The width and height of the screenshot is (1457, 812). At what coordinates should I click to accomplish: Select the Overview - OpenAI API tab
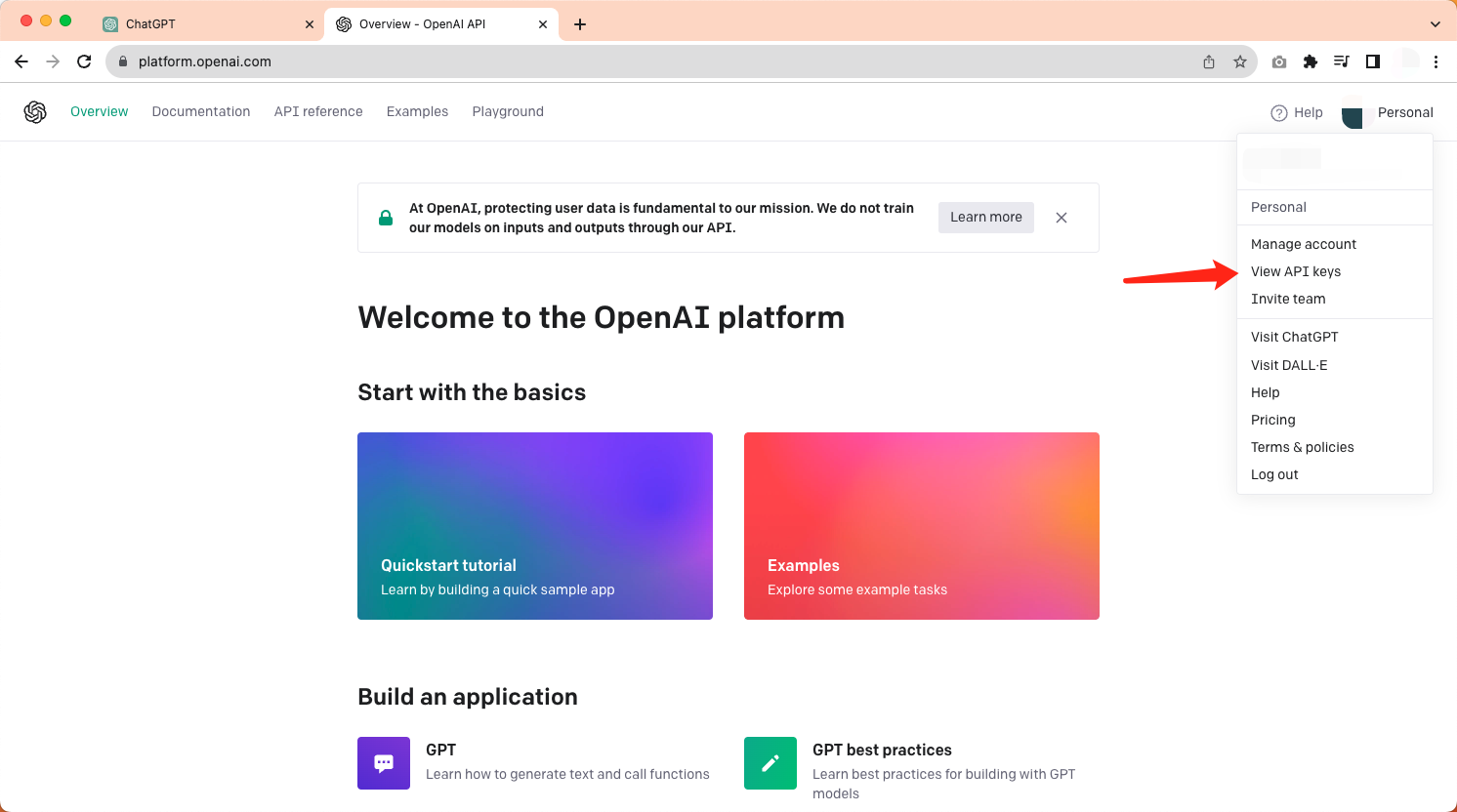(x=441, y=24)
